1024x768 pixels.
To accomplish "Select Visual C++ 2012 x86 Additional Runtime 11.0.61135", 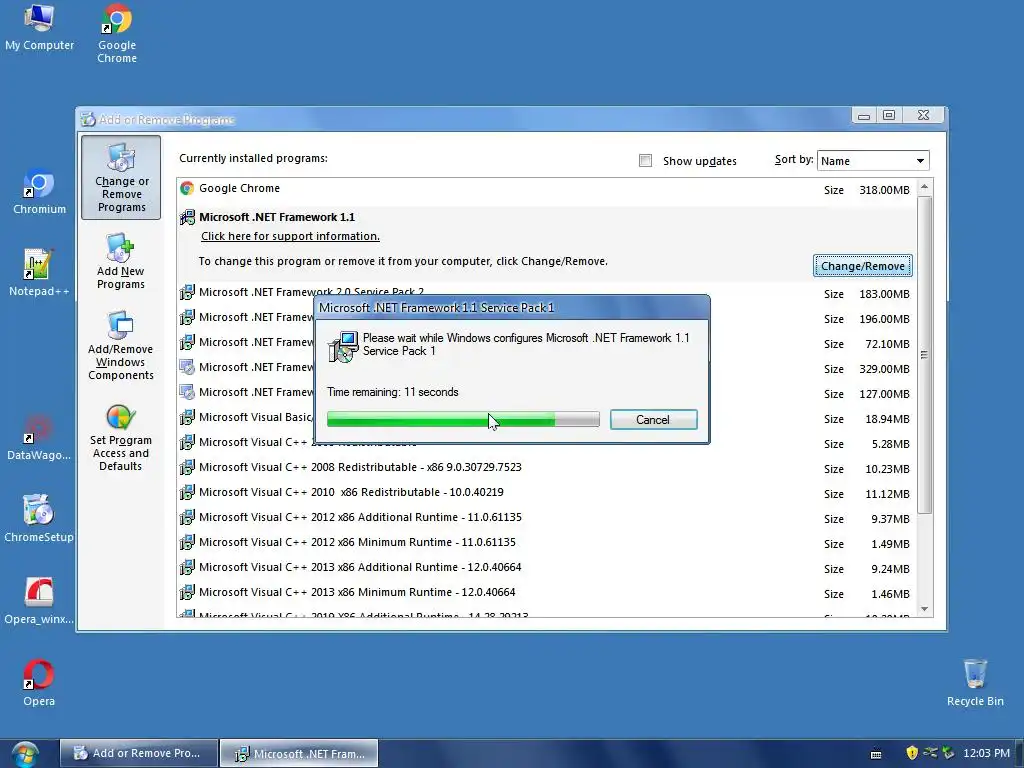I will (547, 518).
